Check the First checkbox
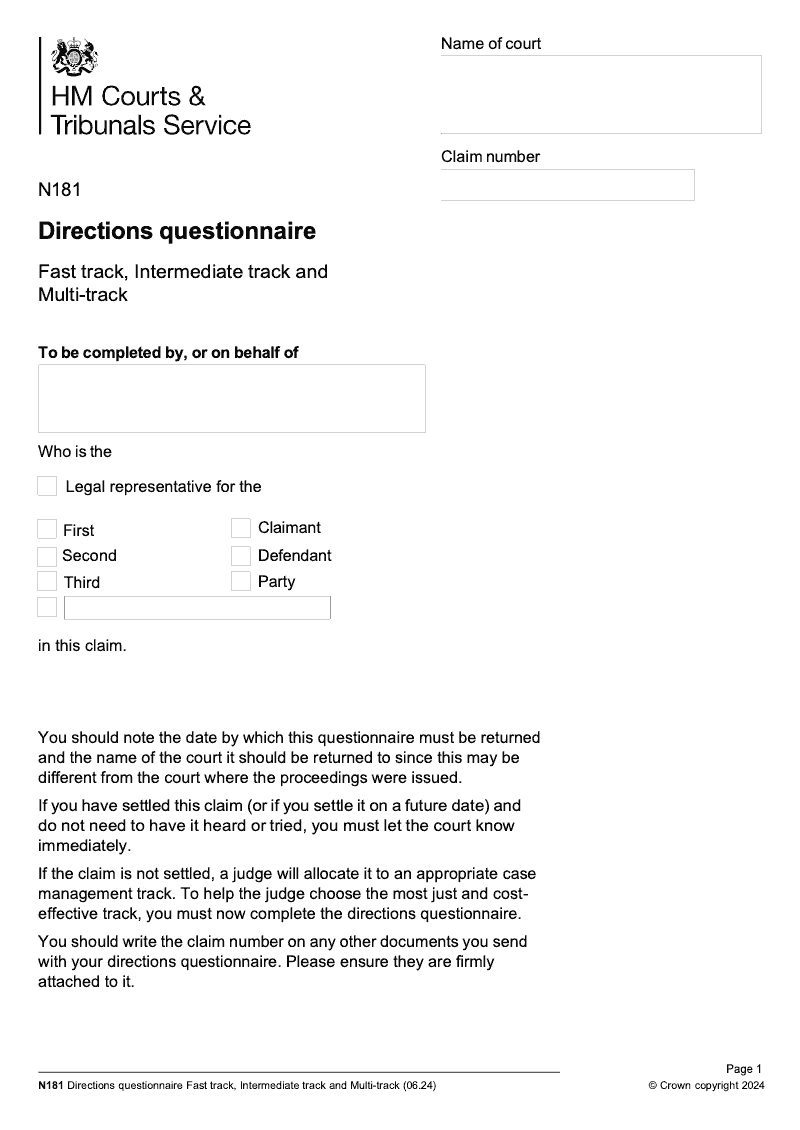This screenshot has width=800, height=1130. point(47,529)
